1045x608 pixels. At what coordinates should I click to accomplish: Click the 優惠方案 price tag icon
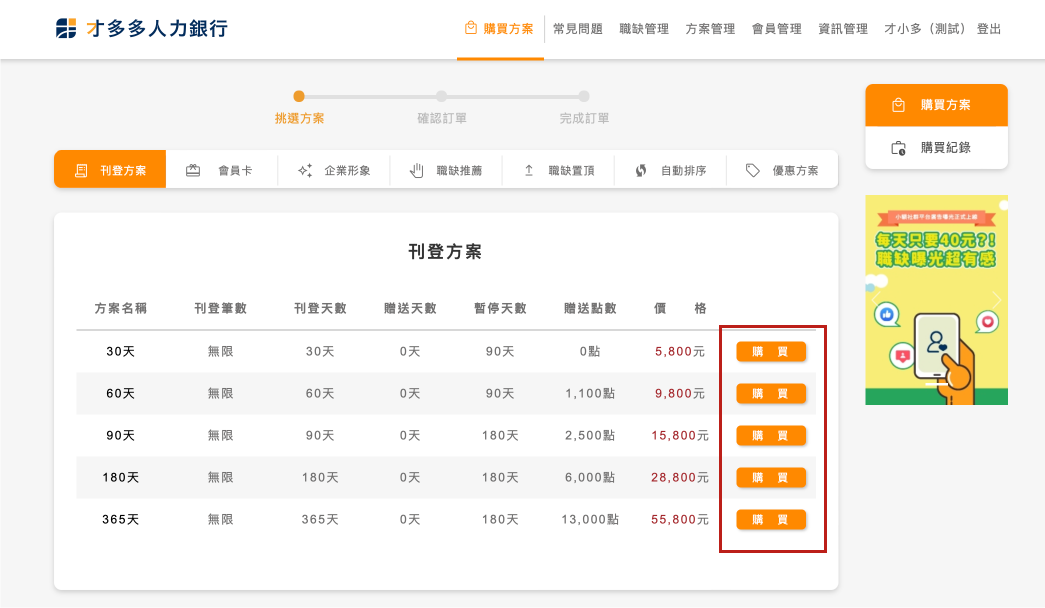tap(753, 170)
